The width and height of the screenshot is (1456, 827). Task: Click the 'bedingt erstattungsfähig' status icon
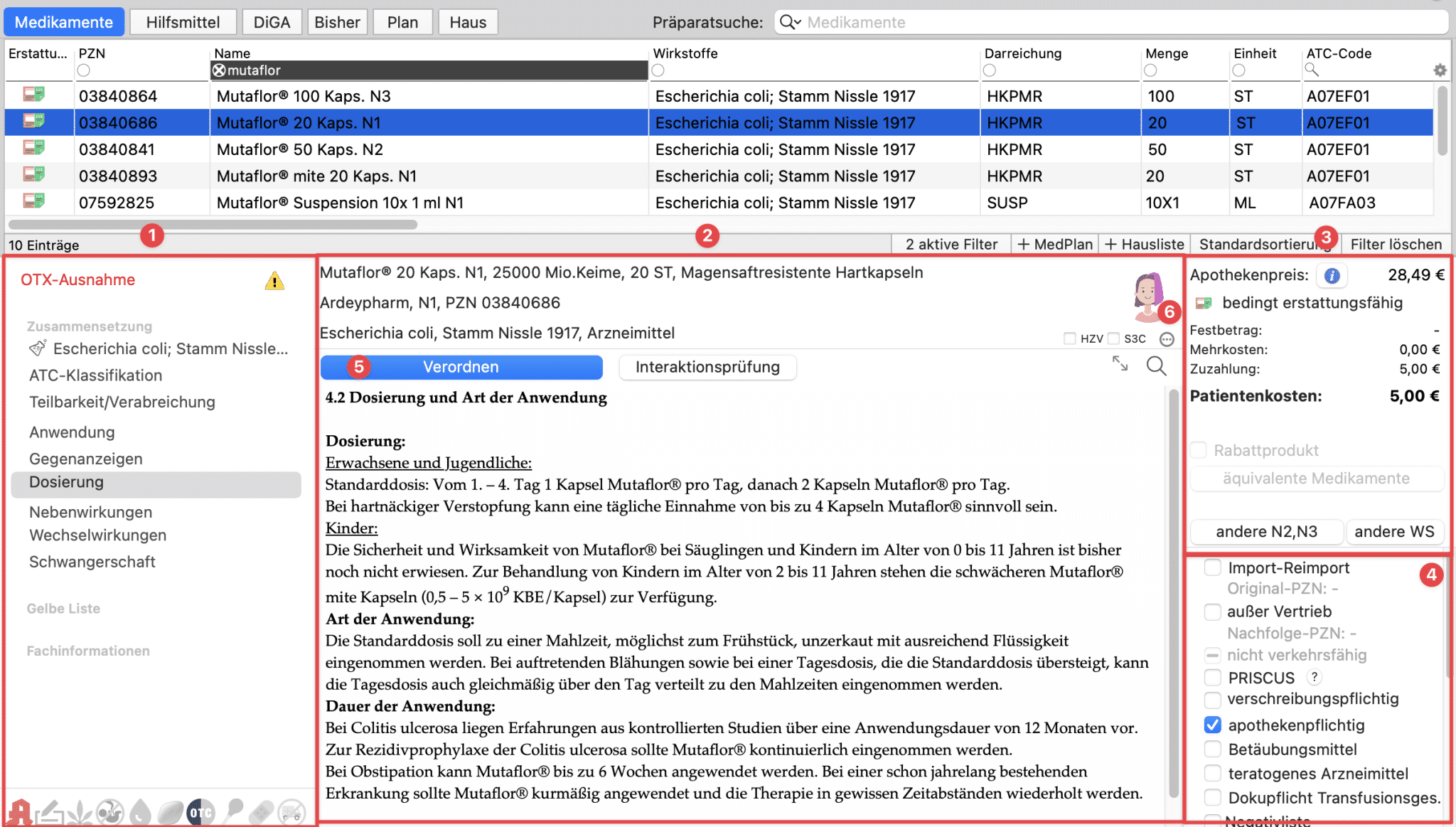tap(1204, 304)
